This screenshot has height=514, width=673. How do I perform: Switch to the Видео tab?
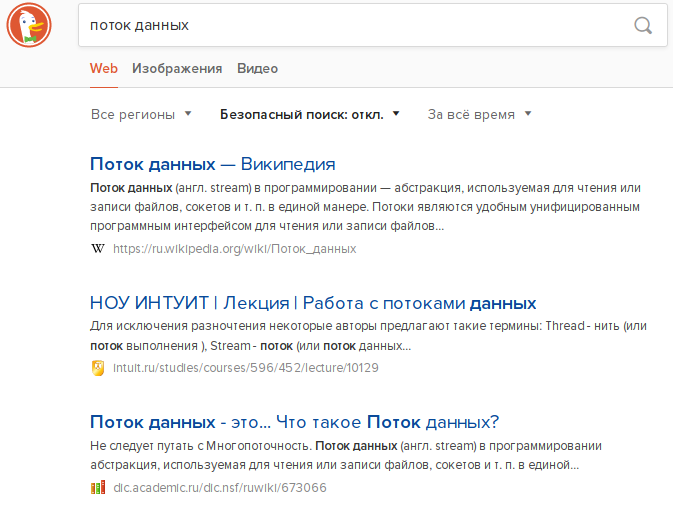click(257, 69)
